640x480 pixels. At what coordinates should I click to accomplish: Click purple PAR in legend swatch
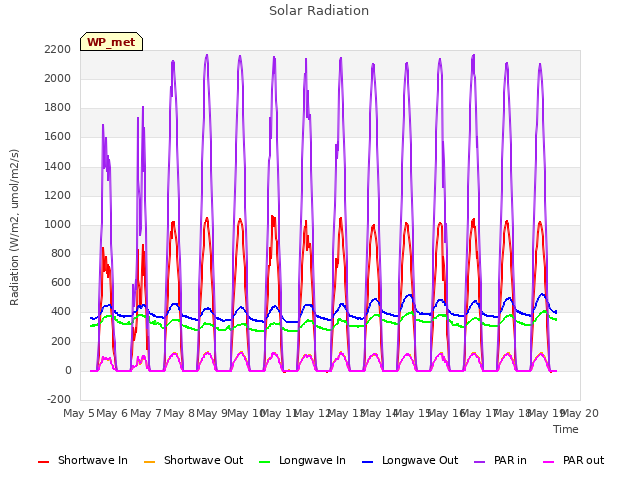coord(480,462)
